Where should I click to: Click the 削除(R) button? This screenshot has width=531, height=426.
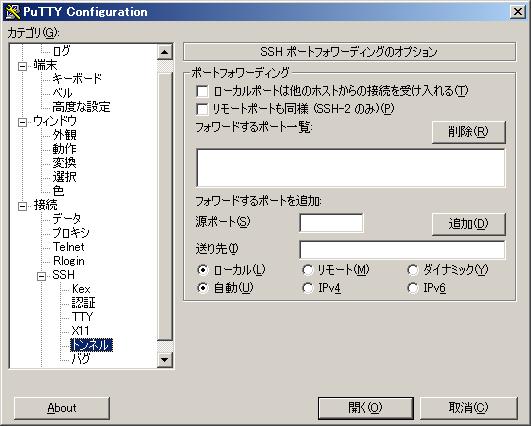pos(468,132)
